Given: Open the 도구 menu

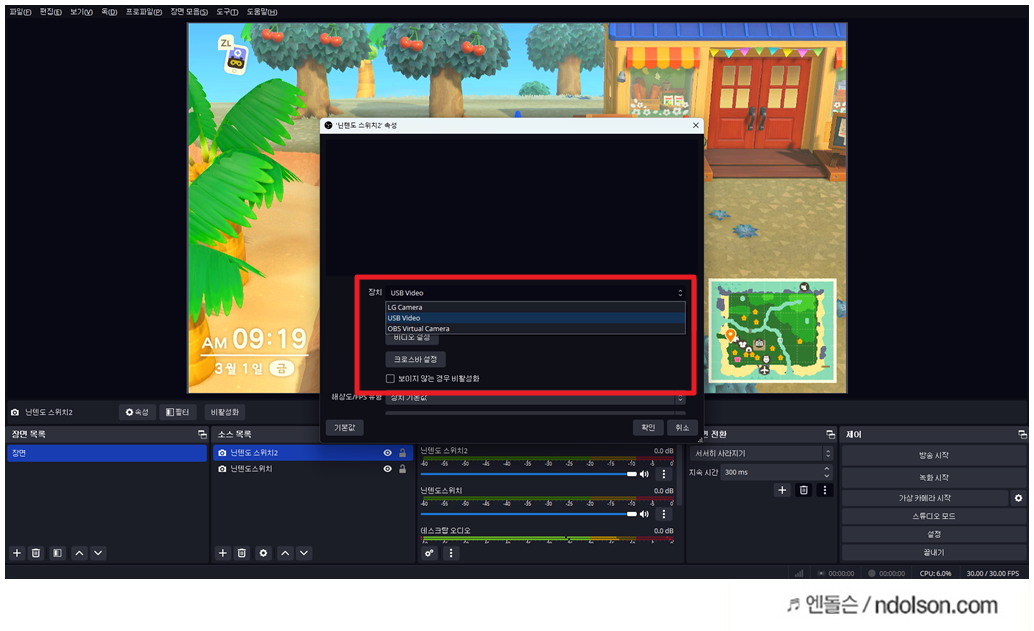Looking at the screenshot, I should [228, 12].
